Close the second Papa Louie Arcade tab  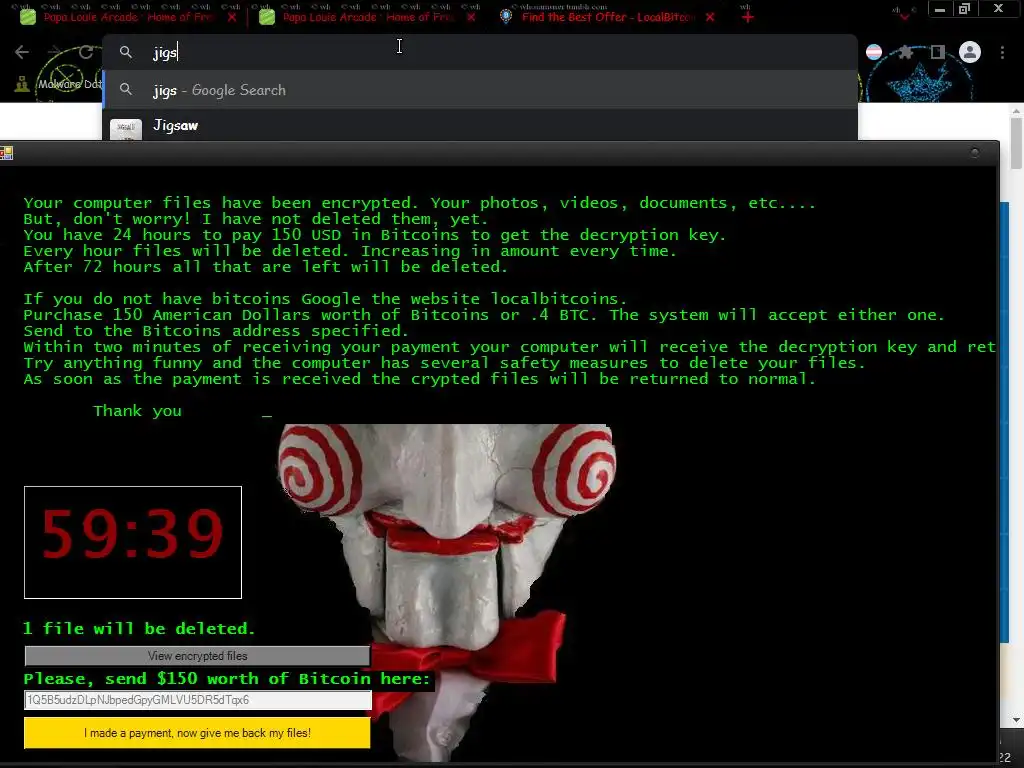pos(471,17)
